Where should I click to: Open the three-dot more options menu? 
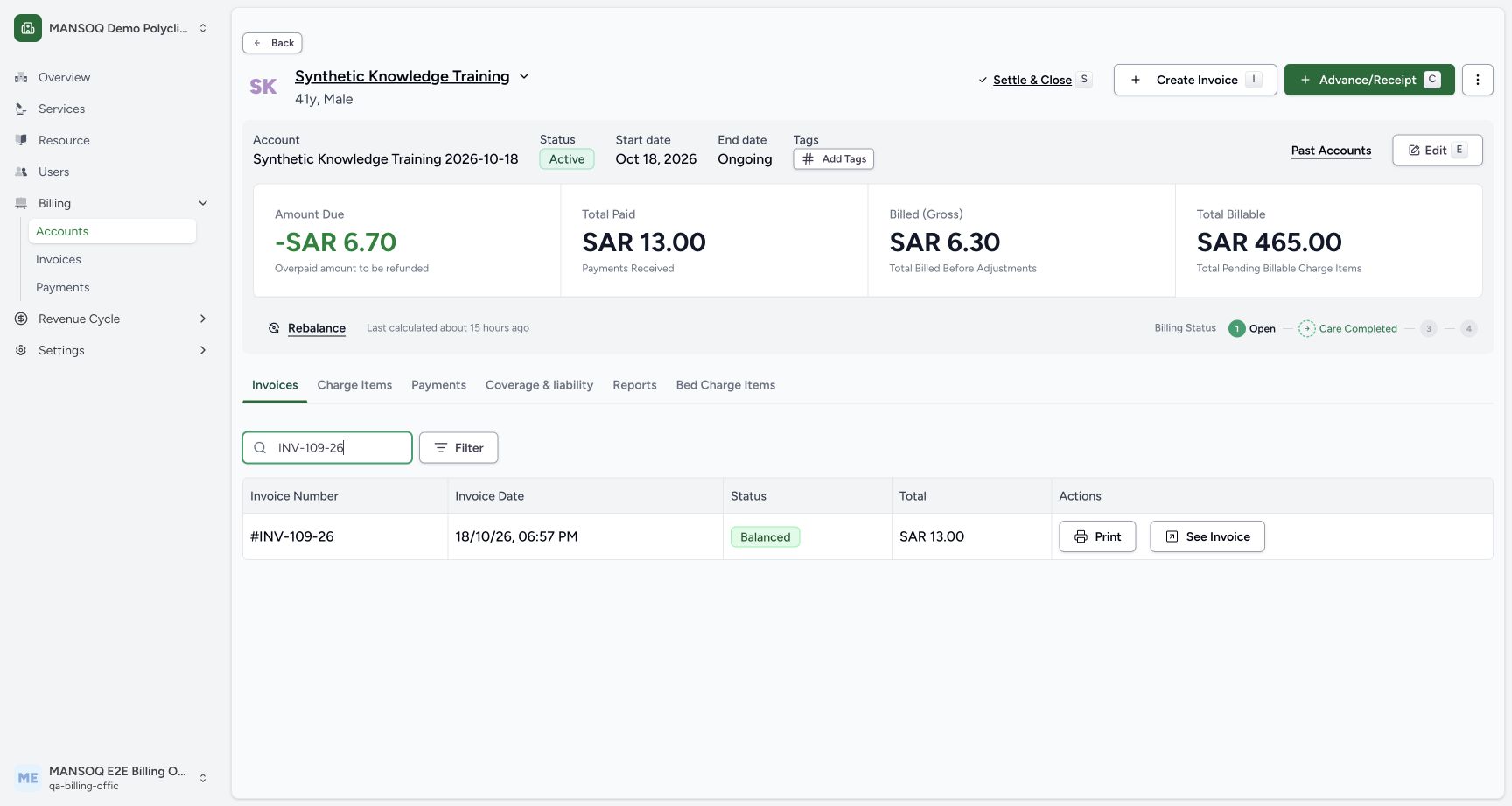tap(1478, 80)
